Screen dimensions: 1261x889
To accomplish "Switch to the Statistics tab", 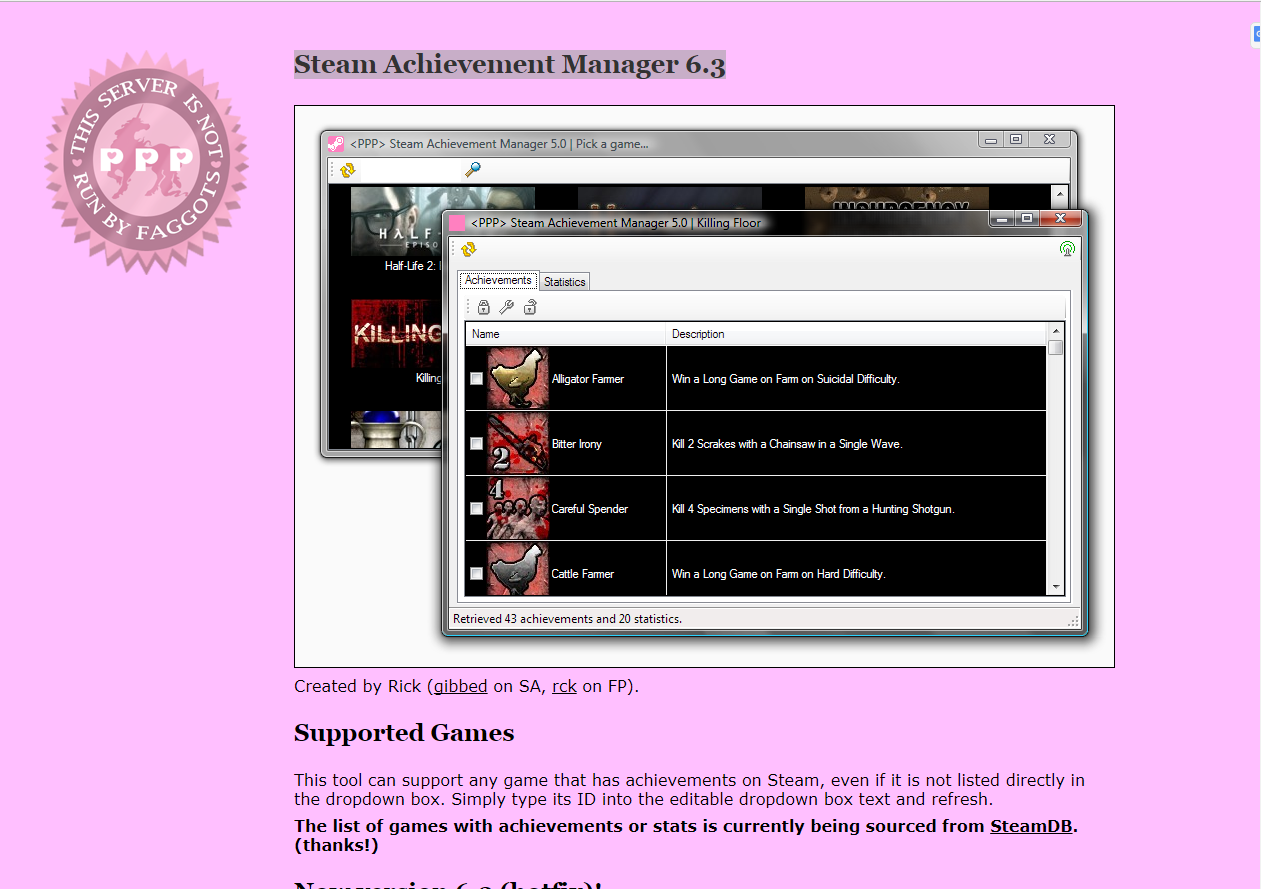I will coord(565,282).
